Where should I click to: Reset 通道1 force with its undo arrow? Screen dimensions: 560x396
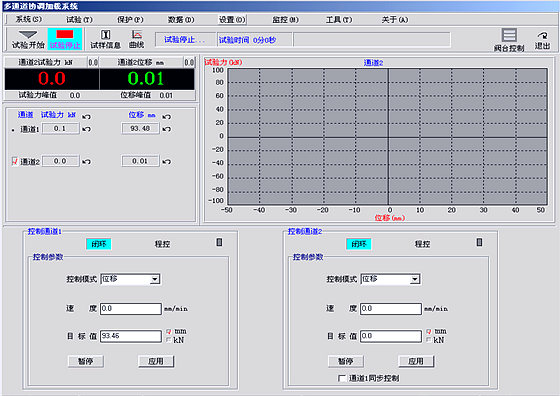click(86, 129)
